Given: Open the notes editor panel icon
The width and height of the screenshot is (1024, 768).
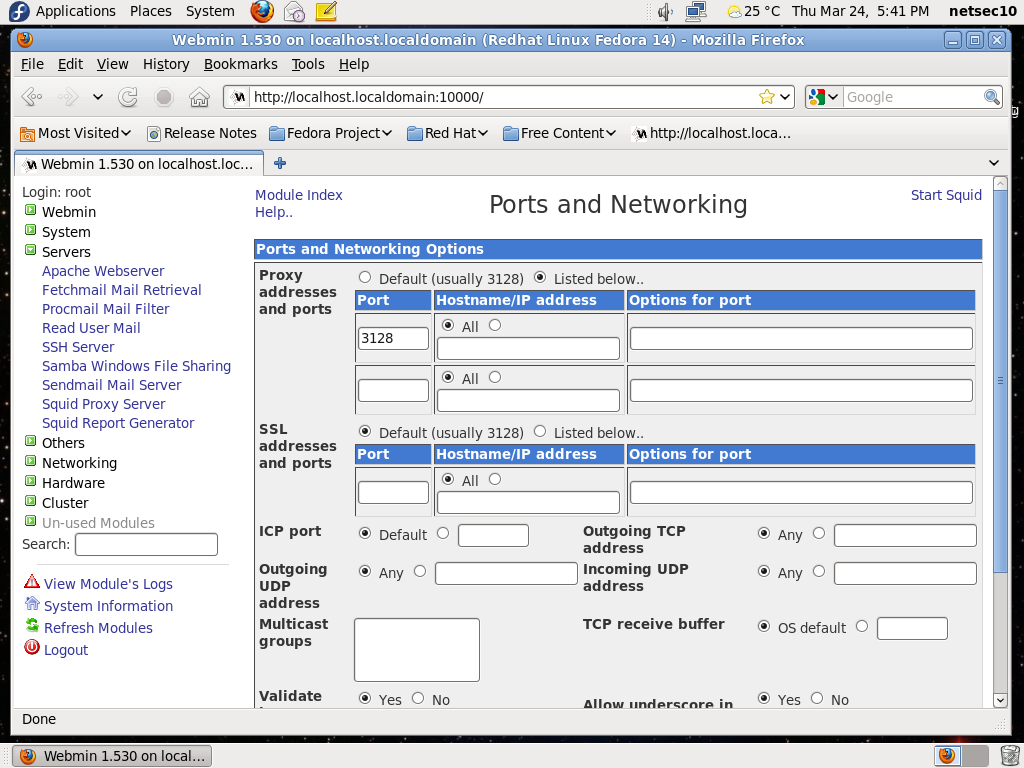Looking at the screenshot, I should pyautogui.click(x=326, y=11).
